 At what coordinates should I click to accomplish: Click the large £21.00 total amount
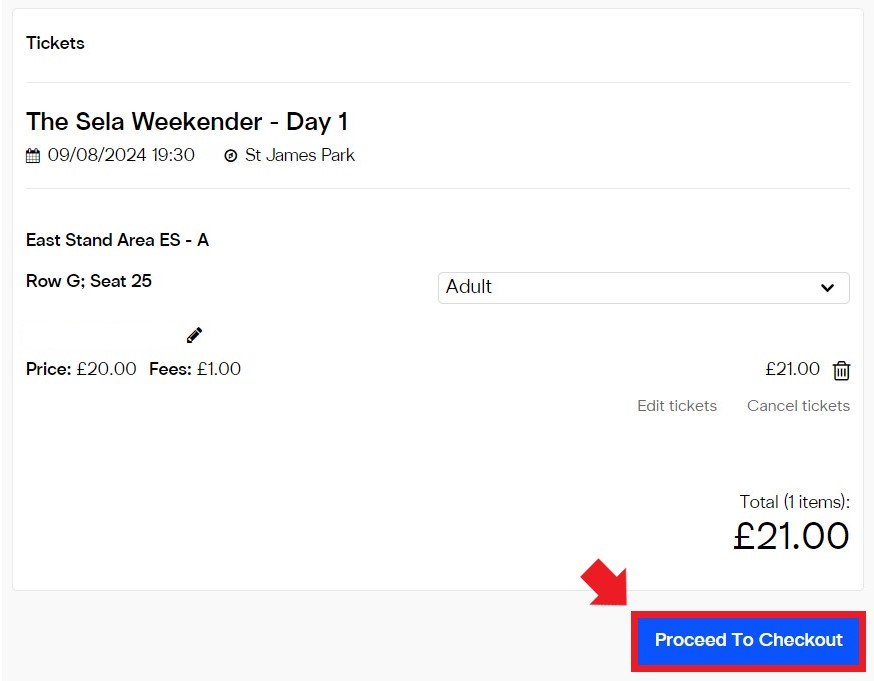pos(791,536)
